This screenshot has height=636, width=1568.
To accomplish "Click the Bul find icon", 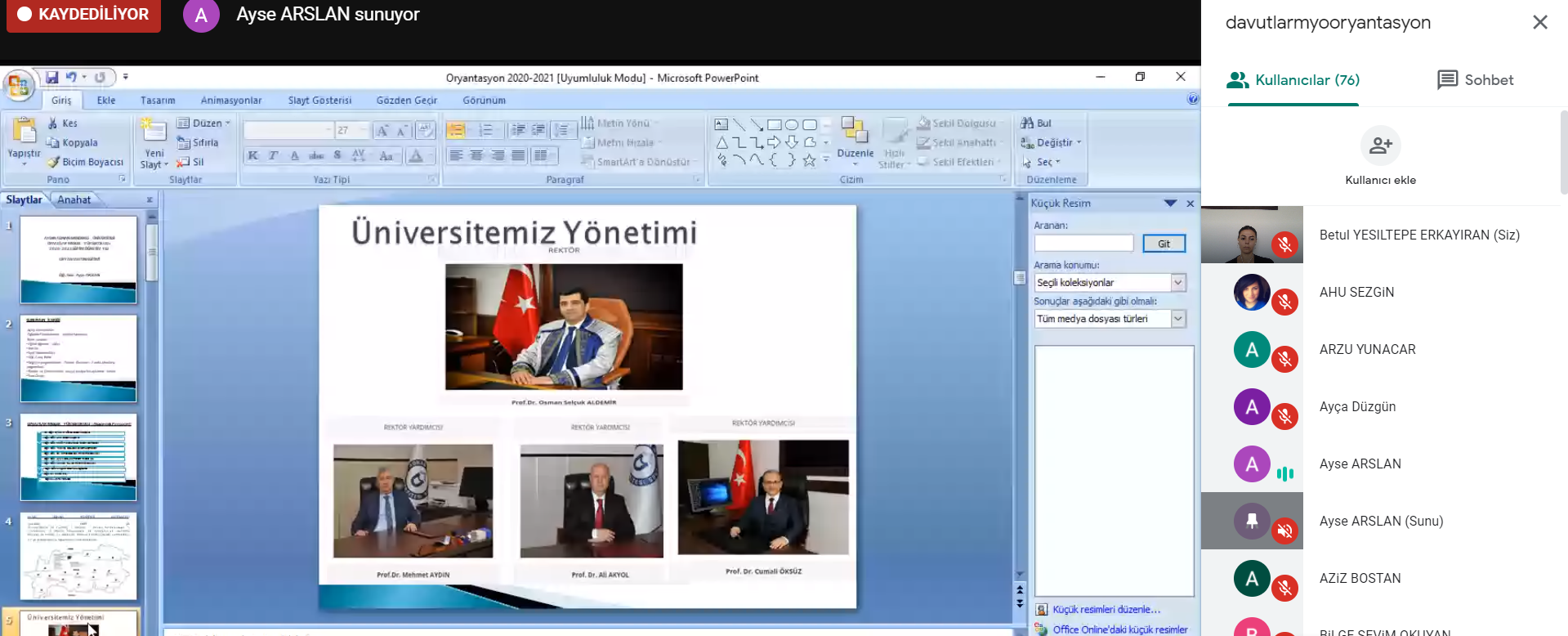I will [x=1028, y=123].
